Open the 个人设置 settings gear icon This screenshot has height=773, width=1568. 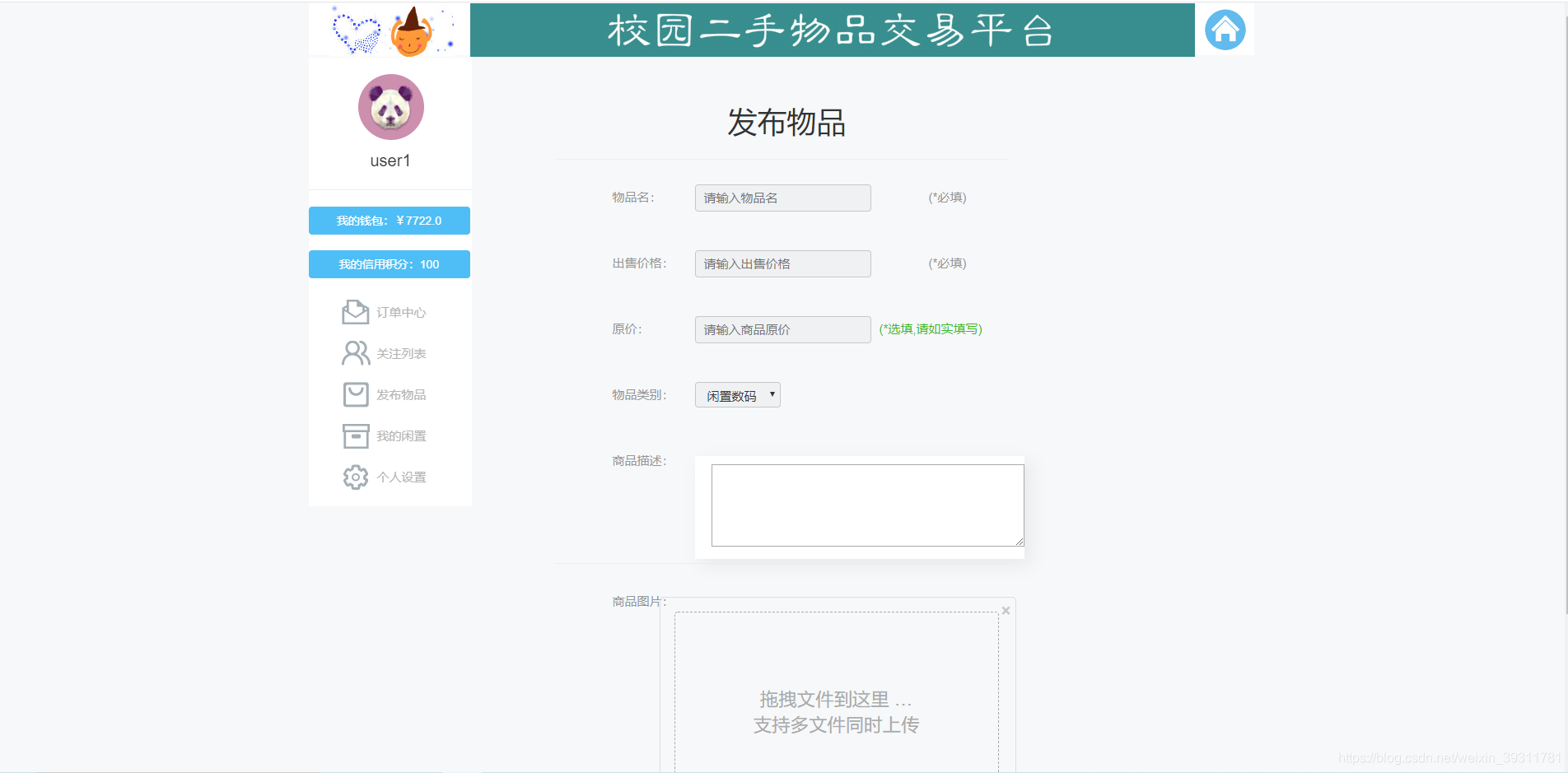355,477
